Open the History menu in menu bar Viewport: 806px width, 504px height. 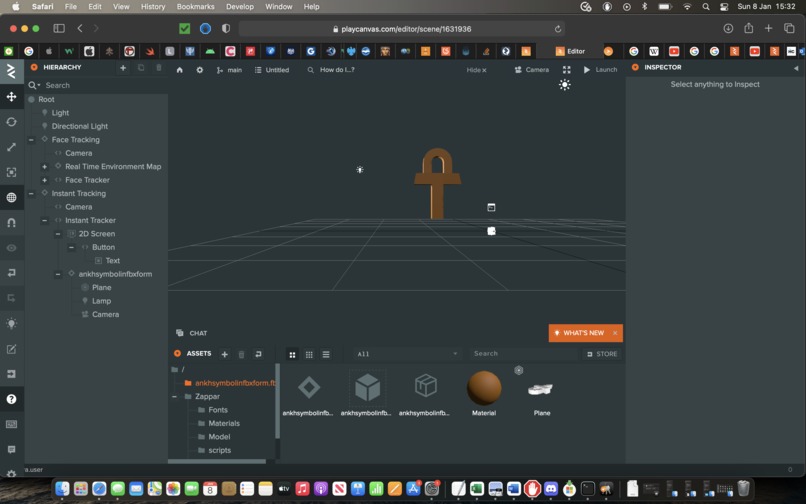pyautogui.click(x=153, y=7)
